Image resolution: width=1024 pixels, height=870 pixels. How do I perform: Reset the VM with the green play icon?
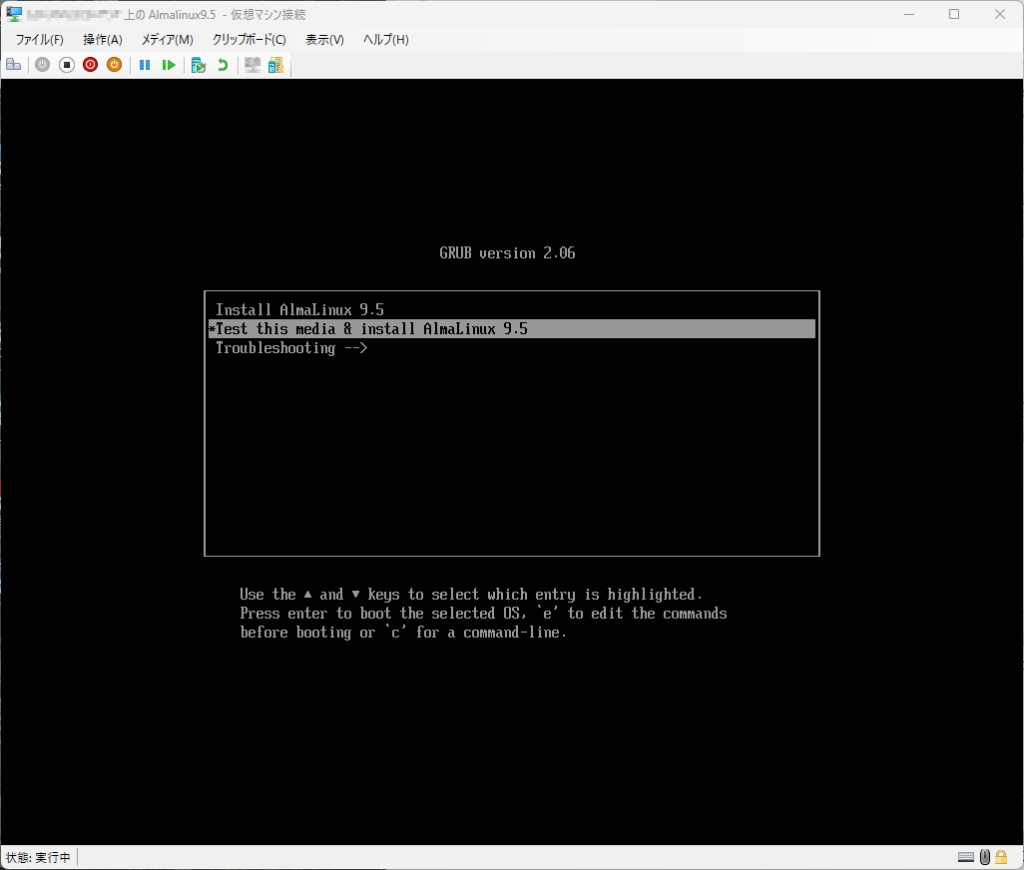click(x=169, y=65)
